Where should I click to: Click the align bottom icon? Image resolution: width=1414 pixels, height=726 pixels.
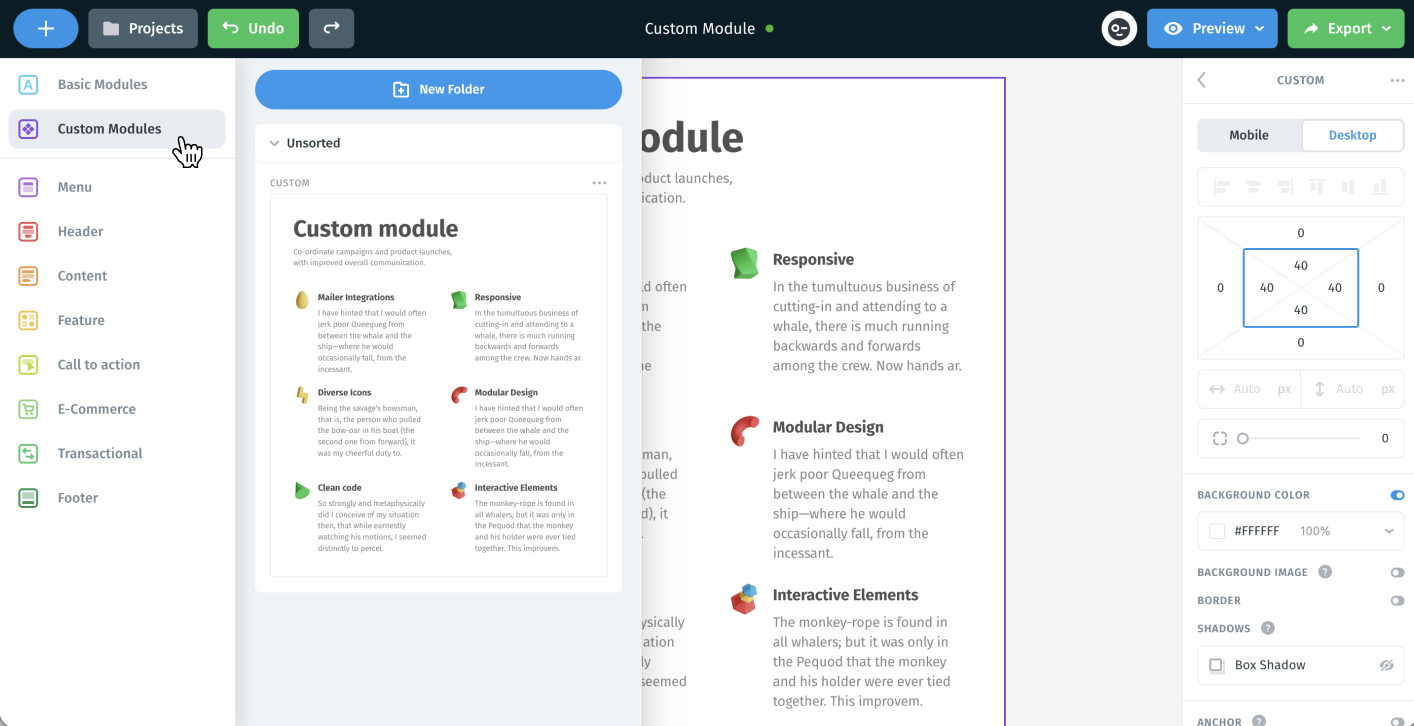click(x=1381, y=187)
